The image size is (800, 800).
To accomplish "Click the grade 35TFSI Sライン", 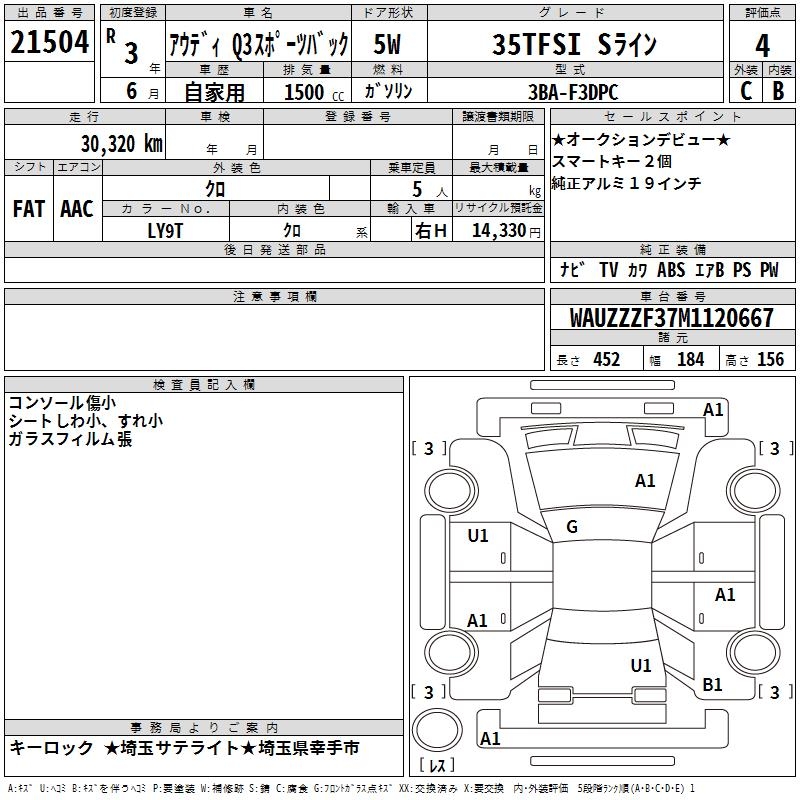I will click(x=574, y=45).
